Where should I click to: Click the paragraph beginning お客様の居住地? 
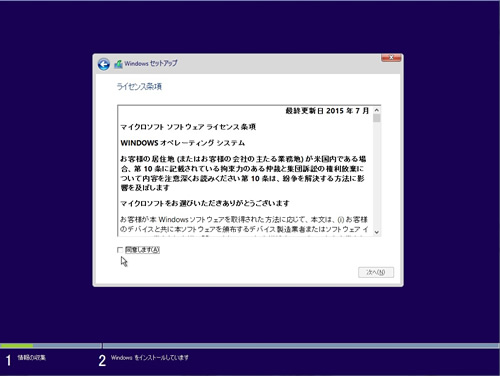pyautogui.click(x=243, y=173)
